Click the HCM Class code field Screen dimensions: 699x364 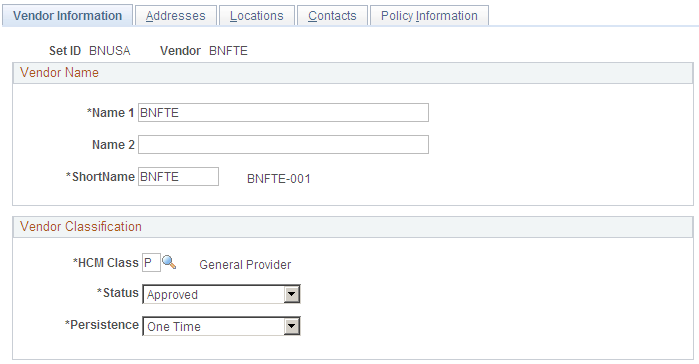pos(151,263)
